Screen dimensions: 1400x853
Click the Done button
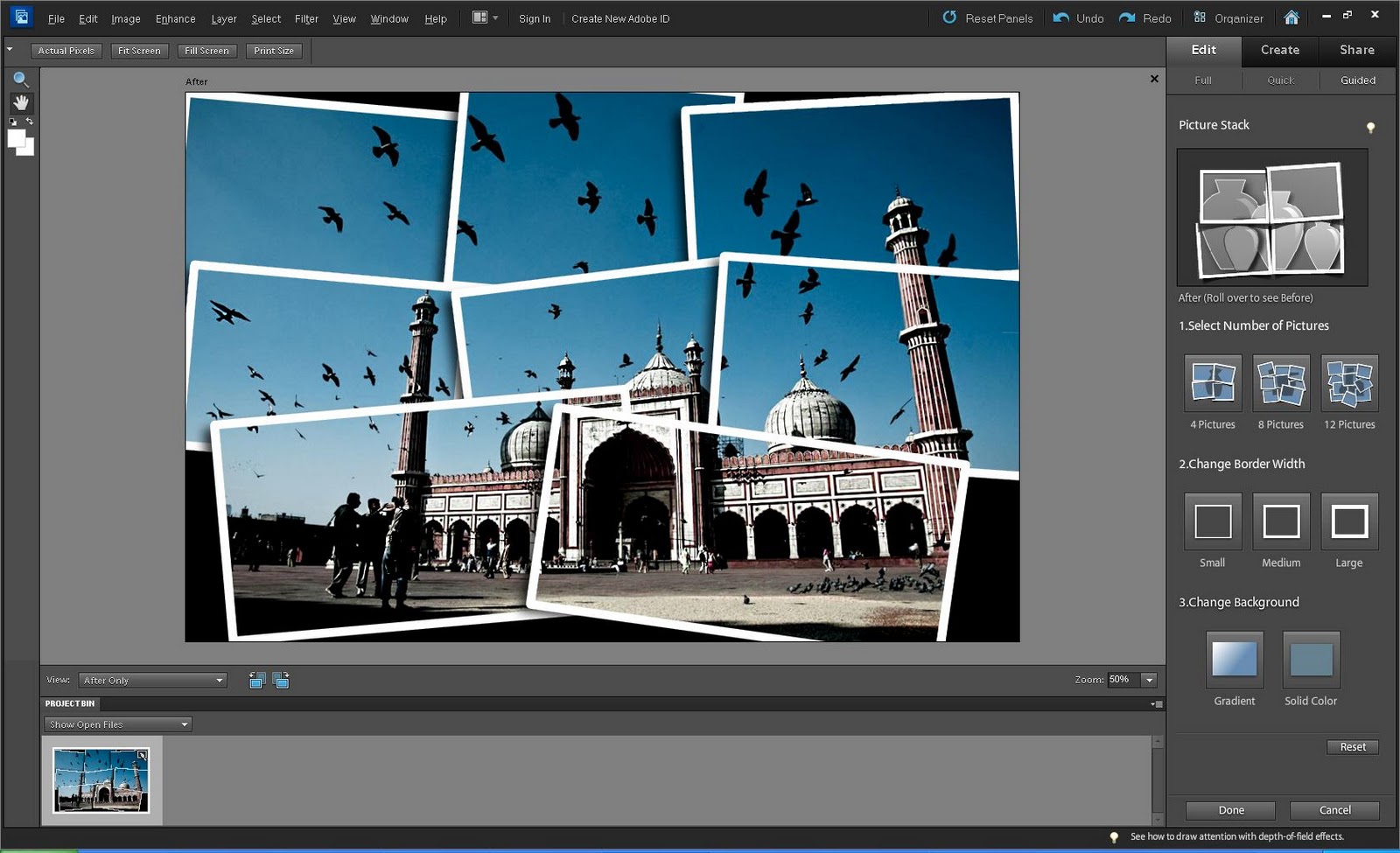point(1229,810)
